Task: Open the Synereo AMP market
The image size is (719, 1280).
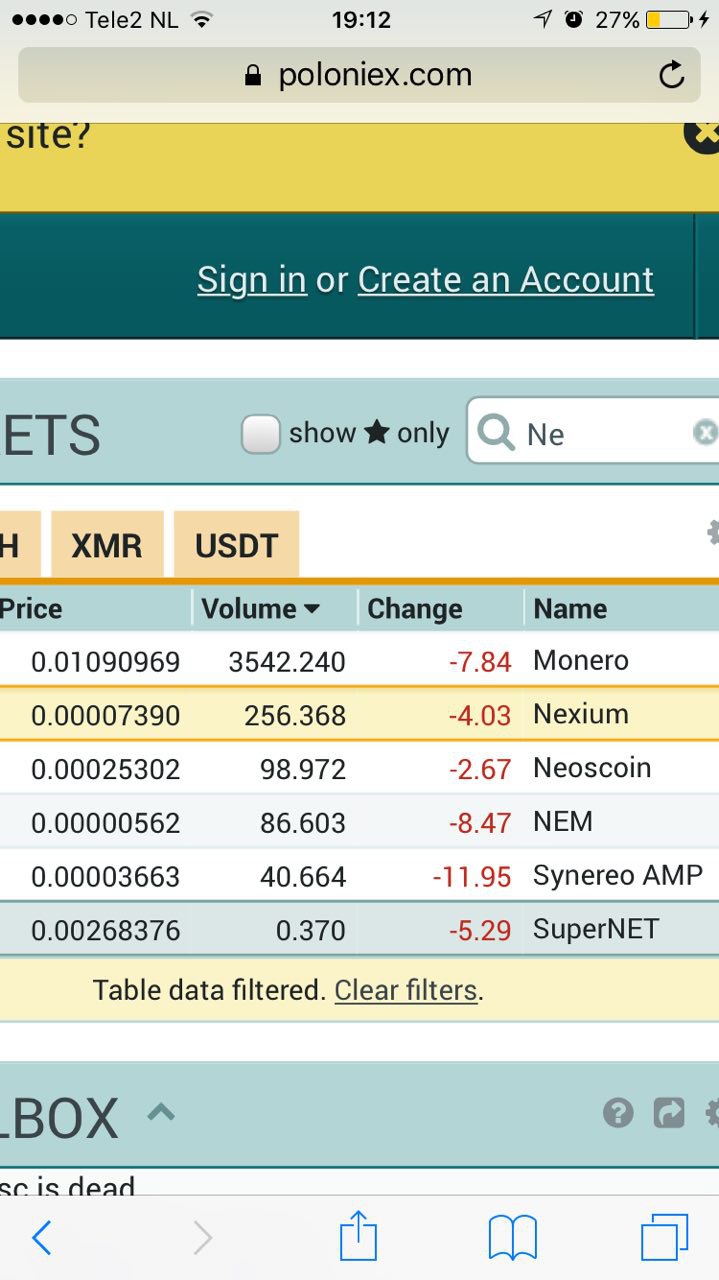Action: 359,876
